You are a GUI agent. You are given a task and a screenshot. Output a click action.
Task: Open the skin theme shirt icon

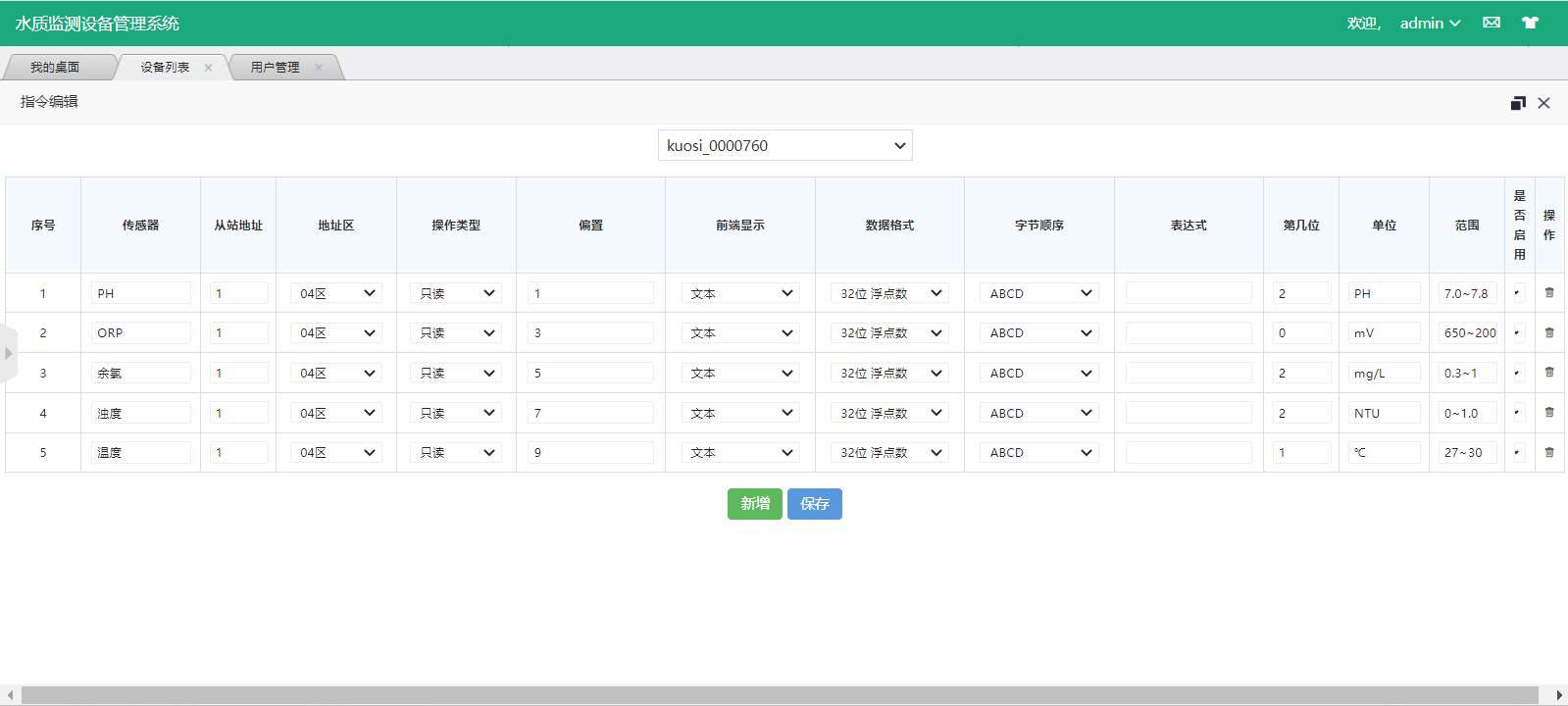click(1530, 23)
